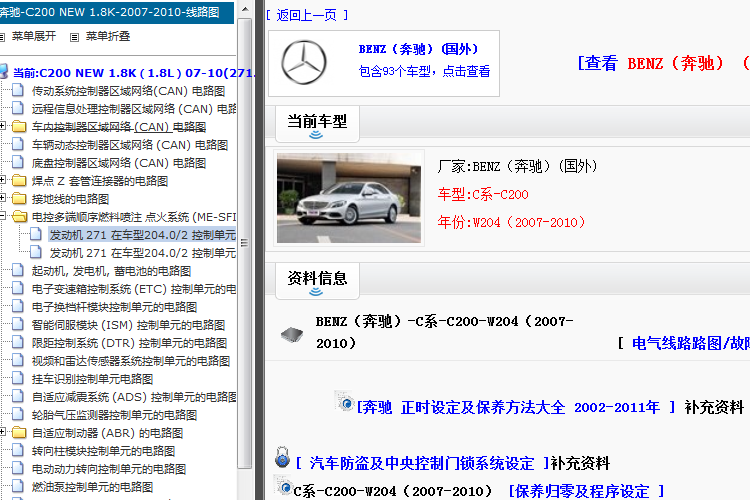Open 远程信息处理控制器区域网络 (CAN) 电路图
The width and height of the screenshot is (750, 500).
pos(134,109)
